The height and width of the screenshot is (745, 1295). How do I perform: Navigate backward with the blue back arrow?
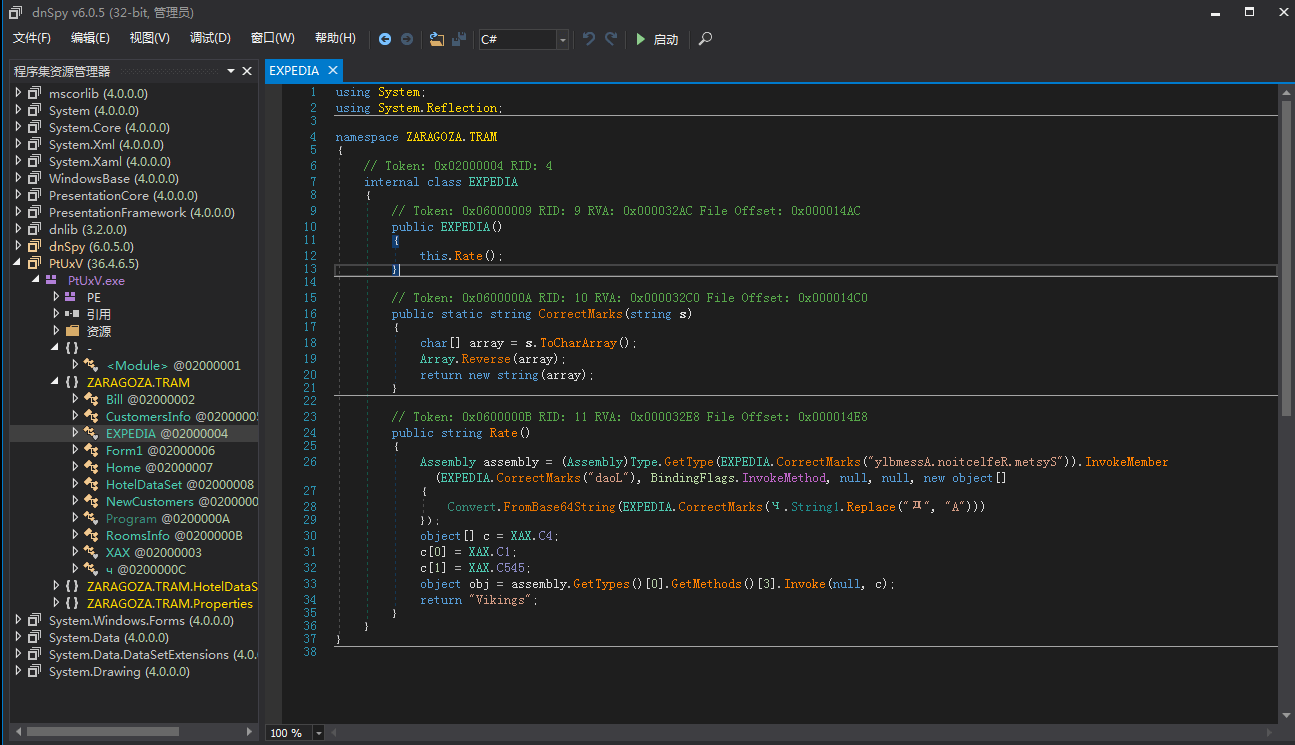coord(385,39)
